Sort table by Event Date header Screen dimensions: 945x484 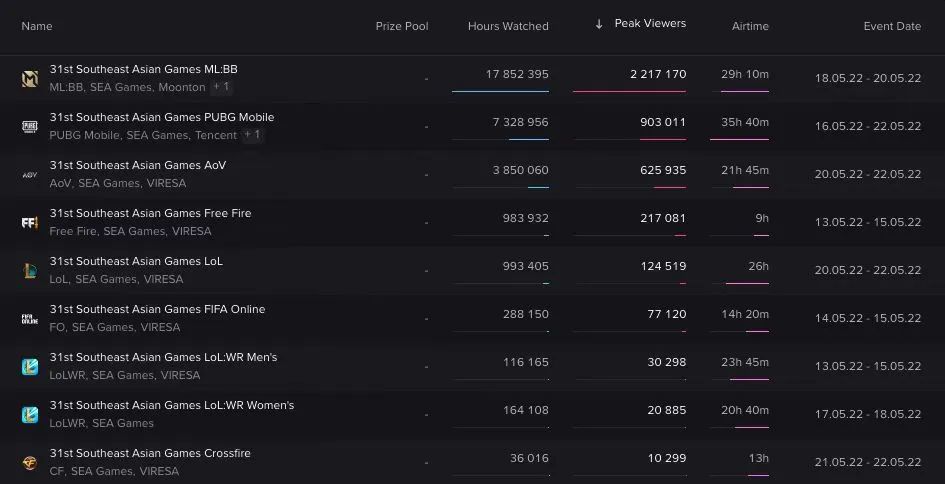[x=892, y=26]
